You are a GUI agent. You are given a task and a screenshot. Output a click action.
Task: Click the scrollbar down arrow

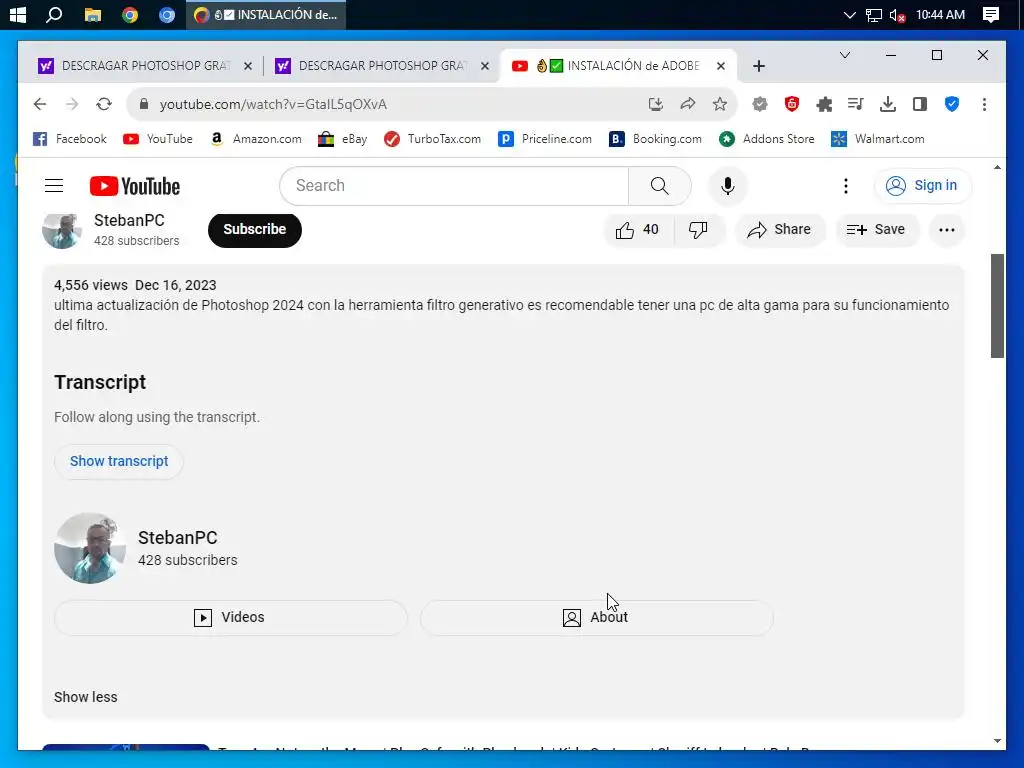coord(997,741)
